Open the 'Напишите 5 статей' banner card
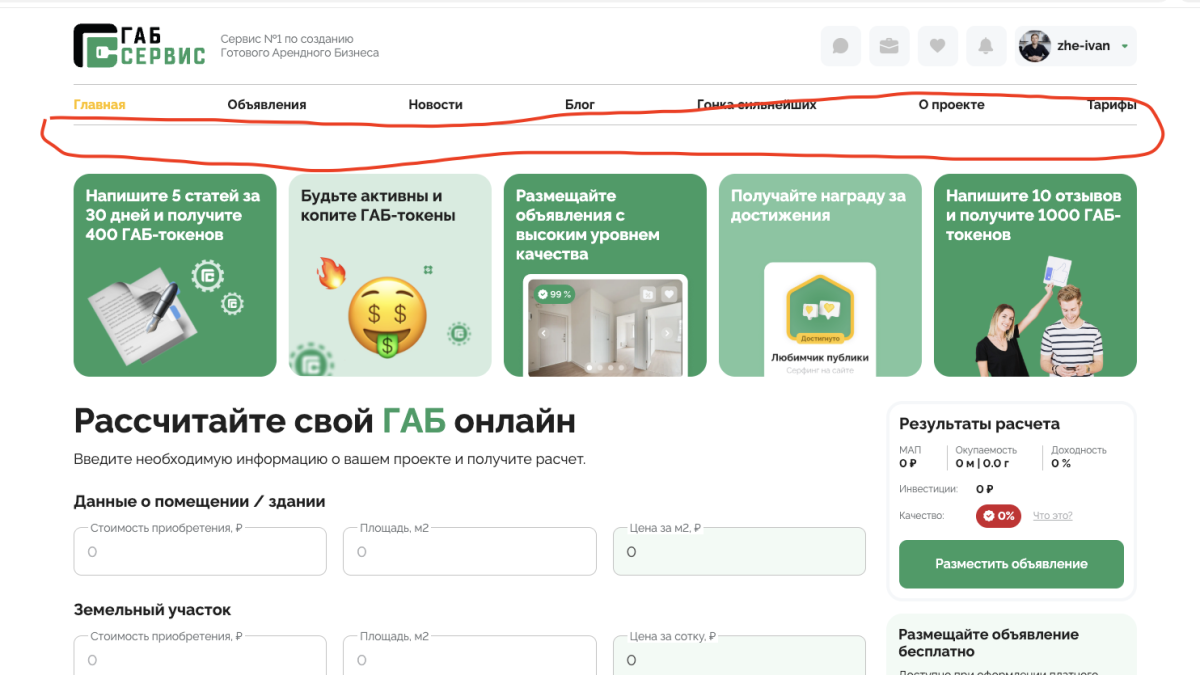 175,275
